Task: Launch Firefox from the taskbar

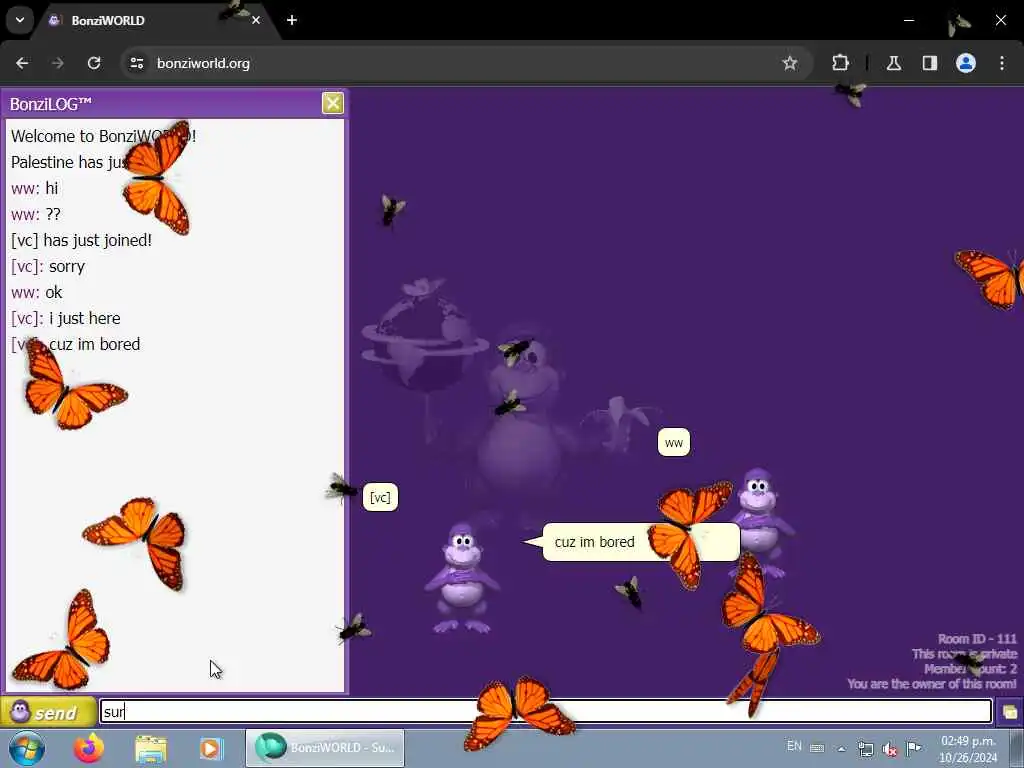Action: [89, 748]
